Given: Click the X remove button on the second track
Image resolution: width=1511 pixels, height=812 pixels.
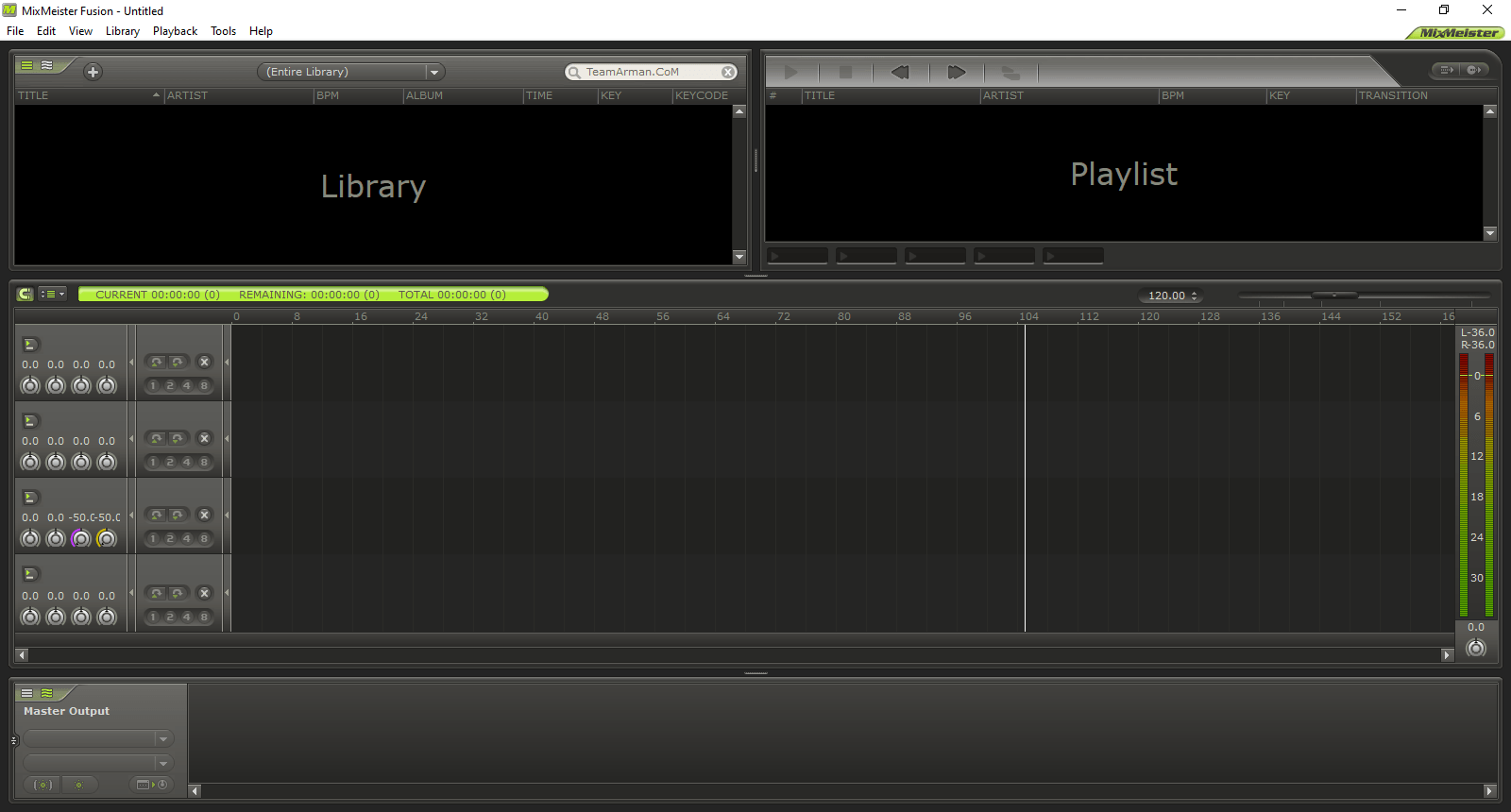Looking at the screenshot, I should click(x=204, y=438).
